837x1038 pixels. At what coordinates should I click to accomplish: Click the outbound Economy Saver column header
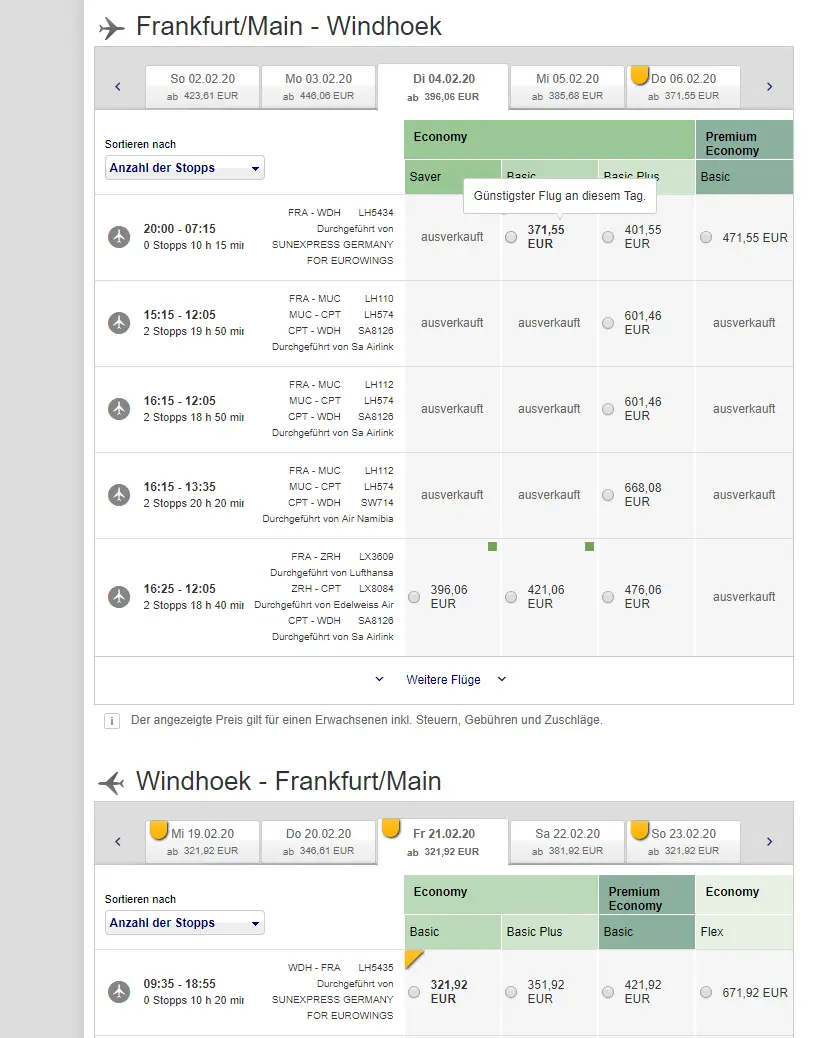[452, 177]
